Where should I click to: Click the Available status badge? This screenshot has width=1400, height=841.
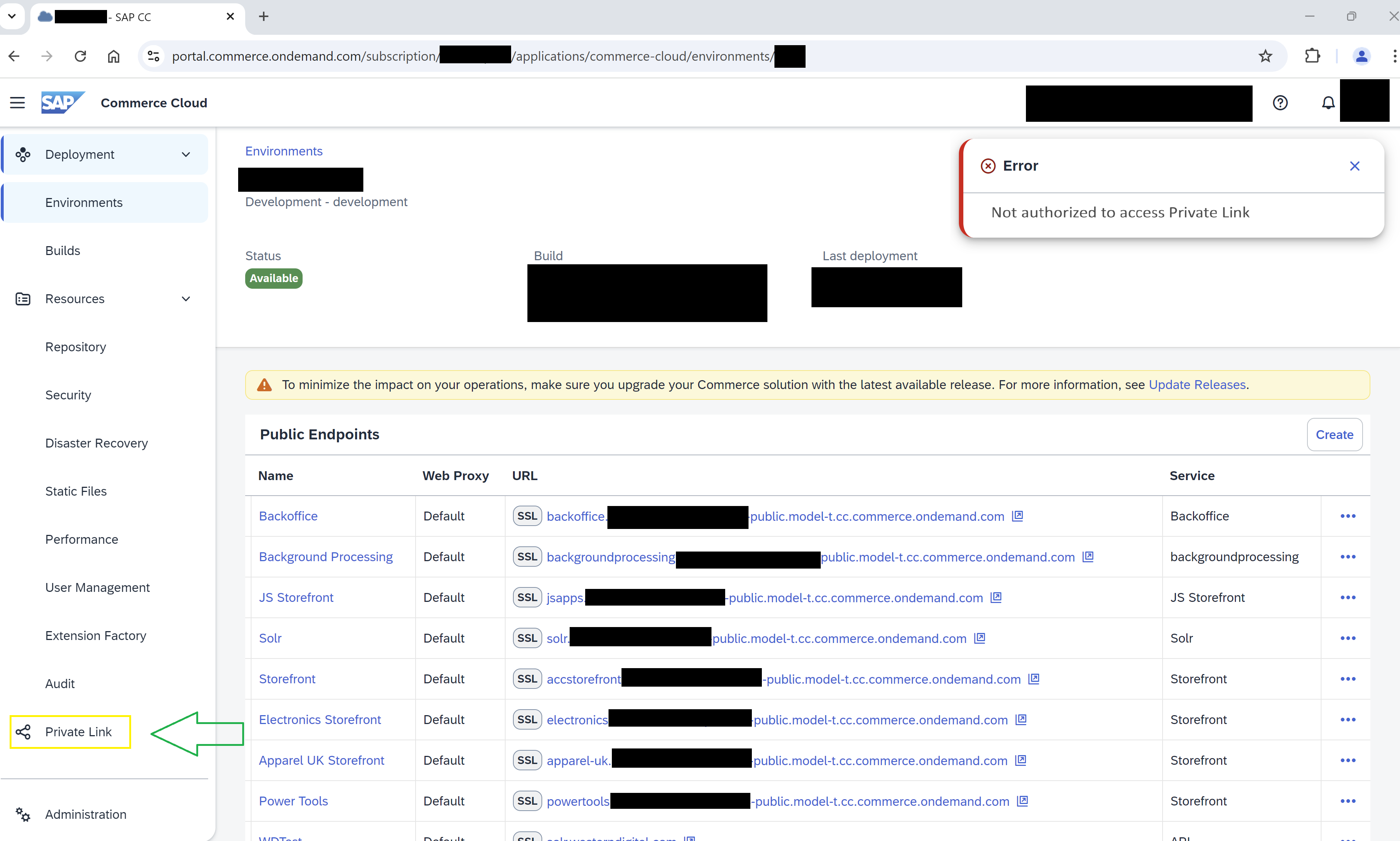coord(274,278)
